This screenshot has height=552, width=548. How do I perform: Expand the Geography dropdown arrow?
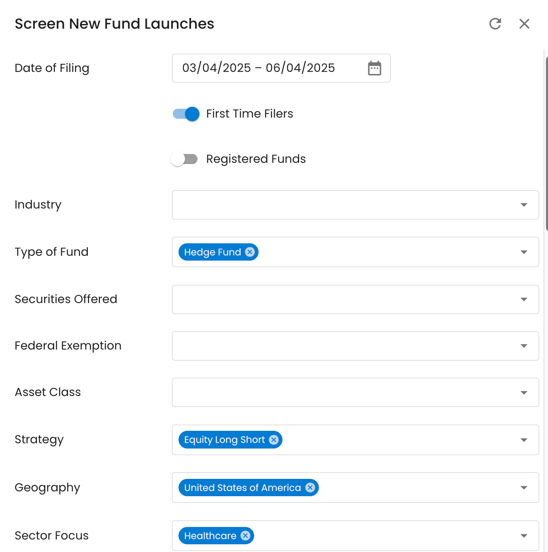(524, 488)
